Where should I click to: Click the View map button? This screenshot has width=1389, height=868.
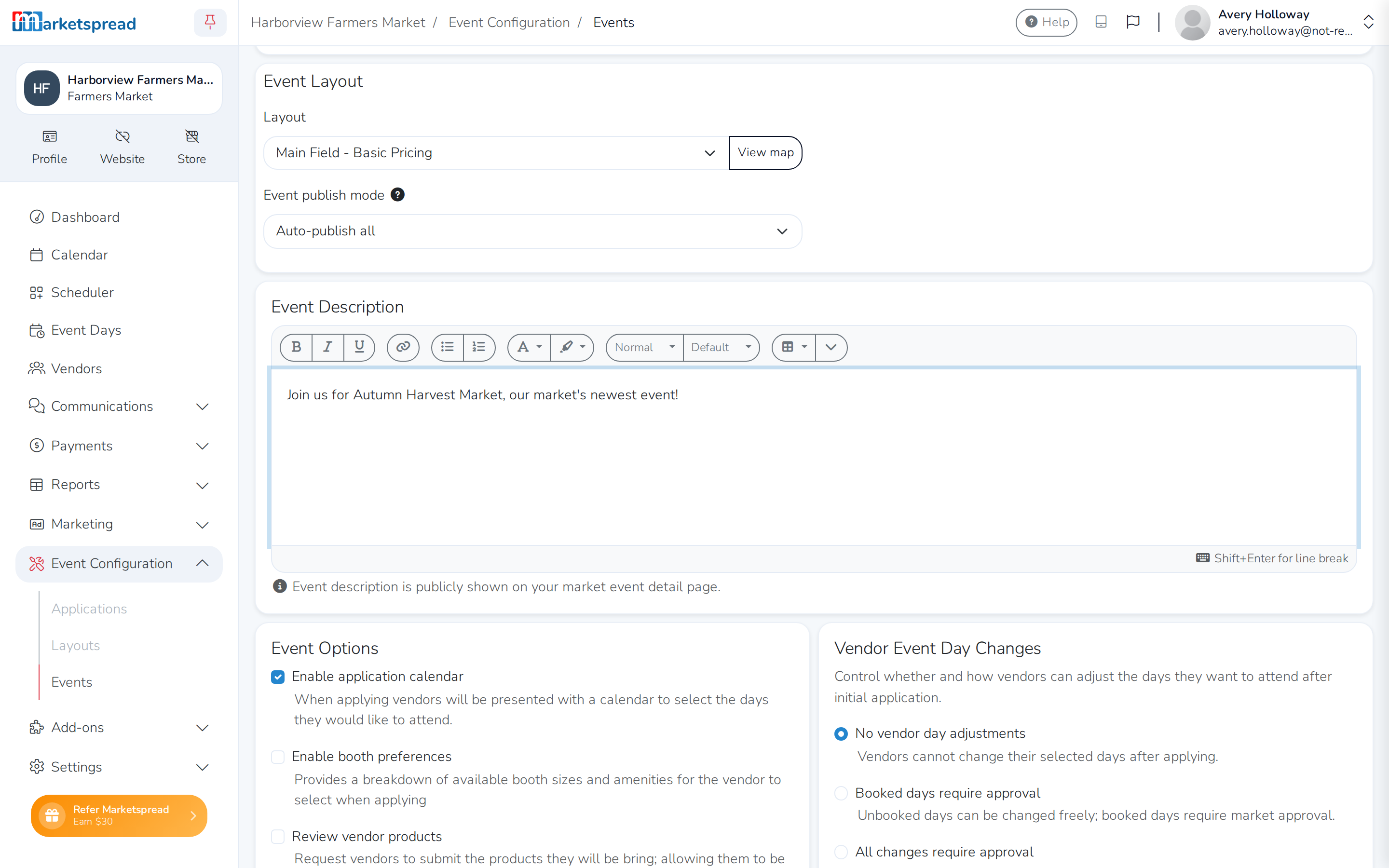766,153
